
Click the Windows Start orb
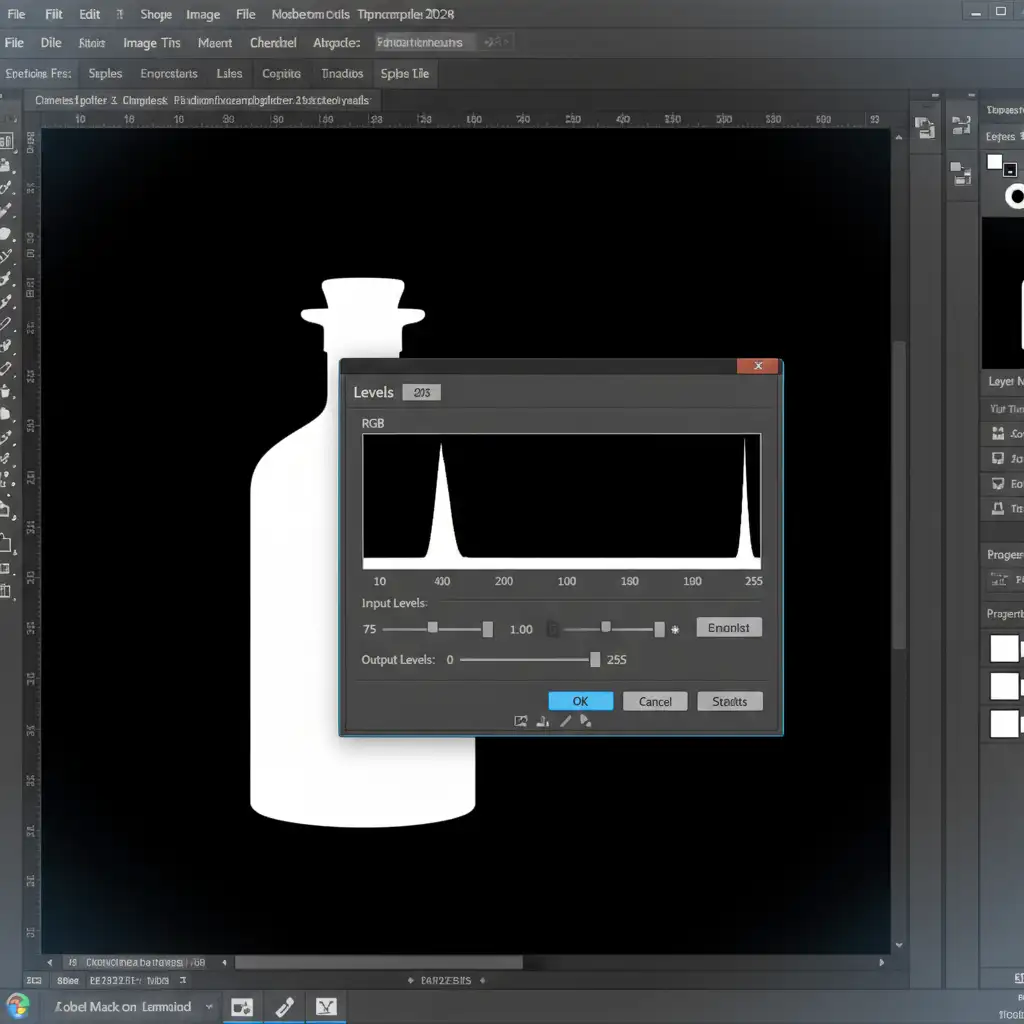[x=18, y=1005]
